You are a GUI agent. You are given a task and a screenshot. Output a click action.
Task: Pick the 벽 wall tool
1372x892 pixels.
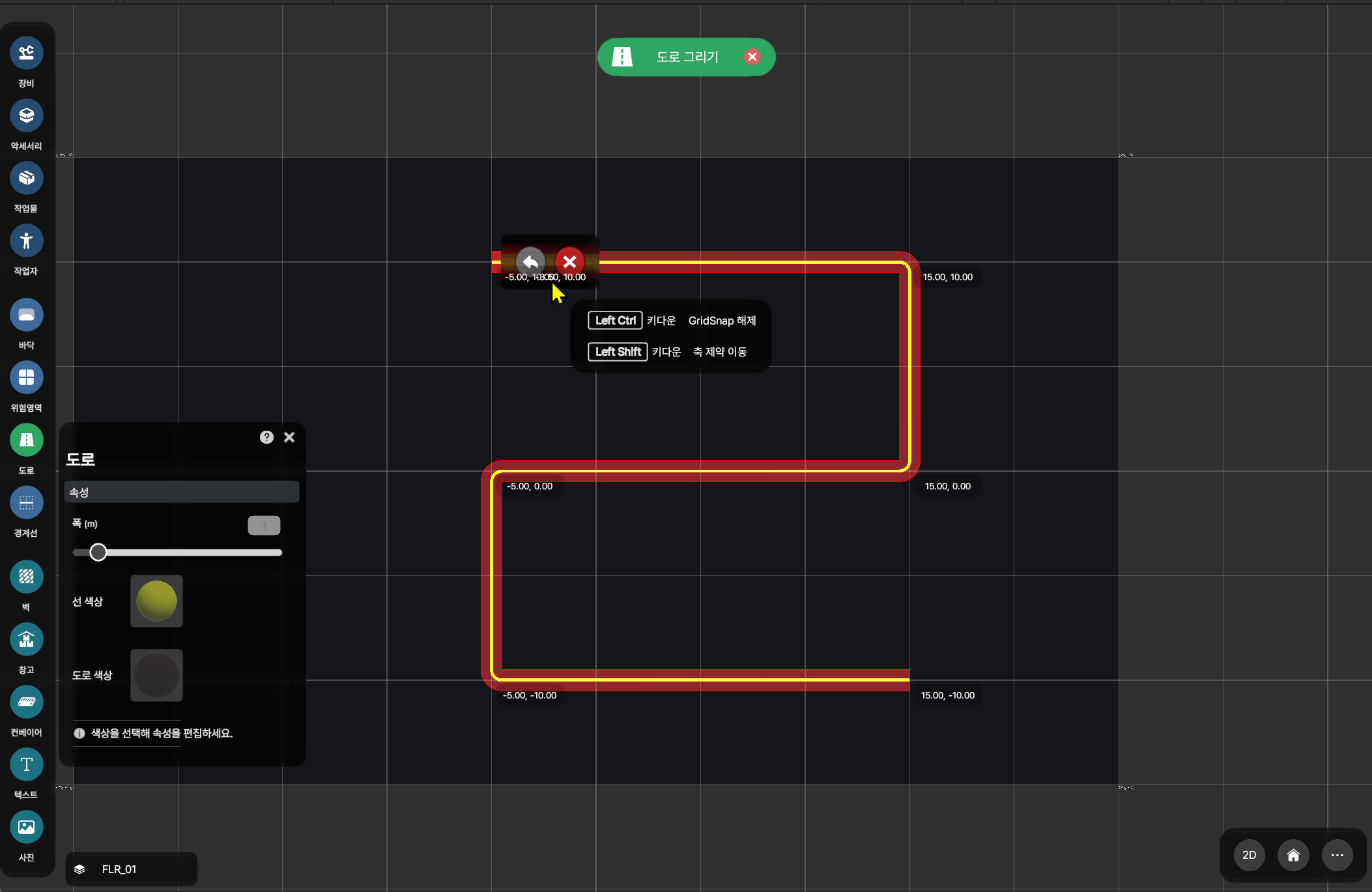[26, 577]
